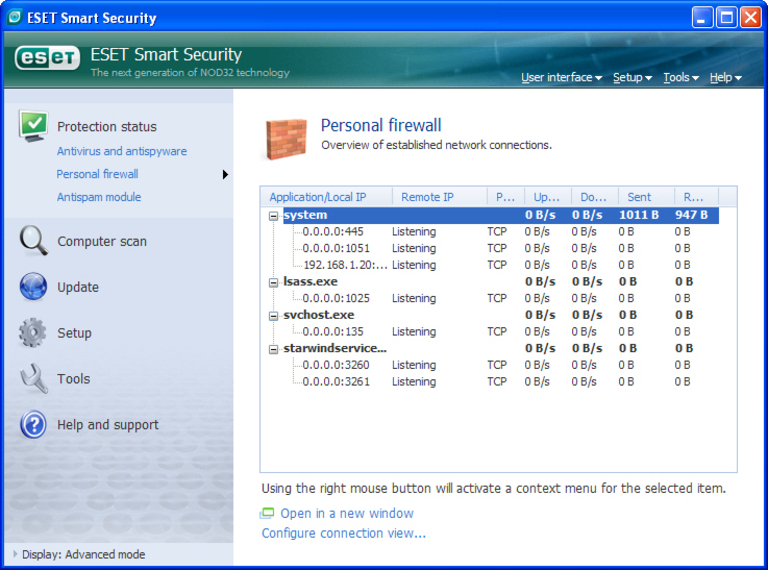Open Computer scan section
This screenshot has width=768, height=570.
(102, 241)
